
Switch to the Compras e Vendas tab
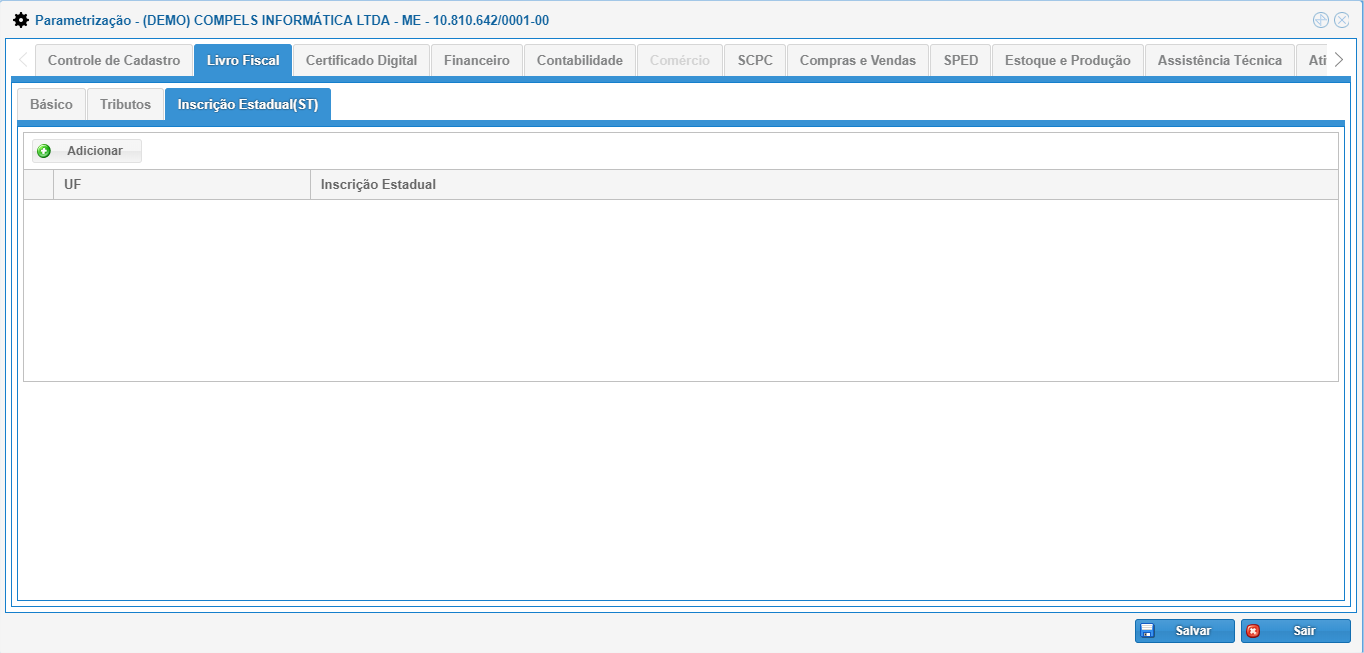click(858, 60)
